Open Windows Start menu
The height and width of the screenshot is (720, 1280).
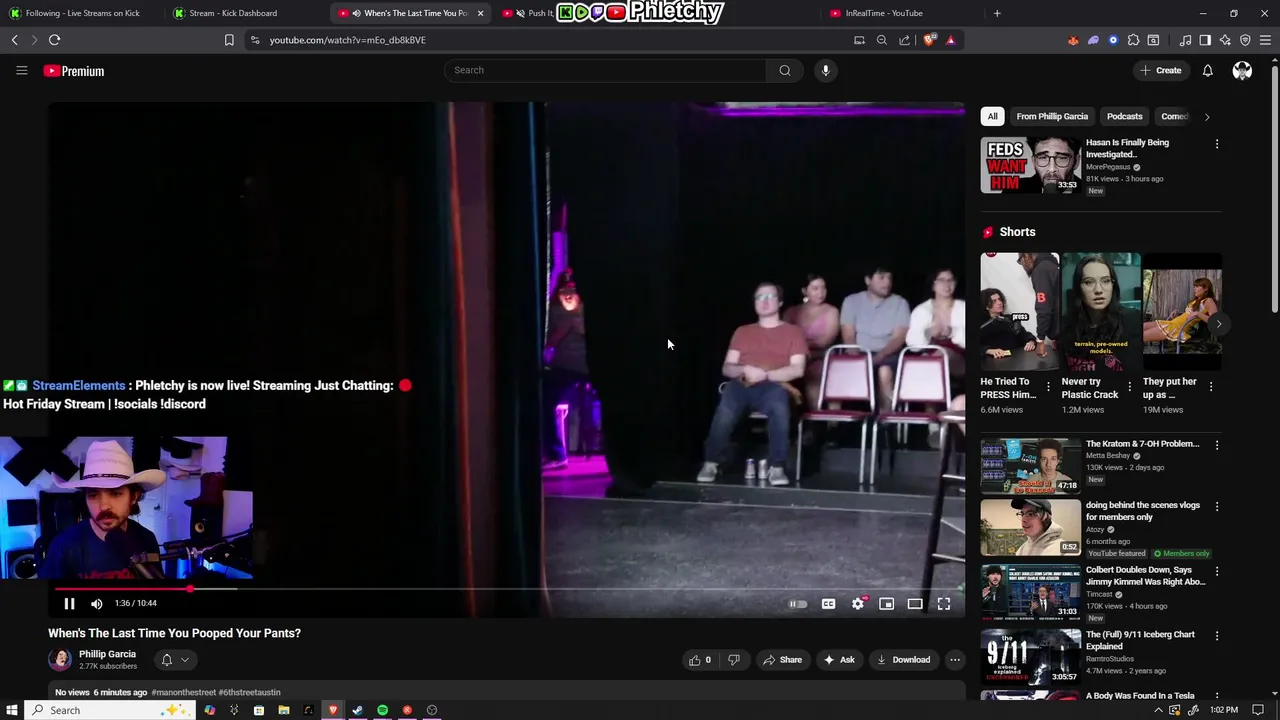click(11, 710)
